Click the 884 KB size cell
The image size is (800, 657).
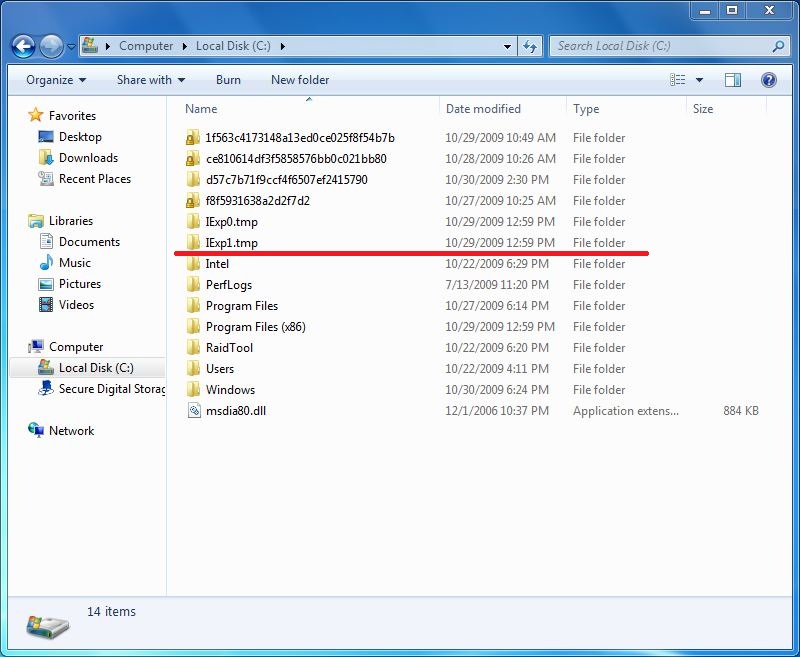point(740,411)
